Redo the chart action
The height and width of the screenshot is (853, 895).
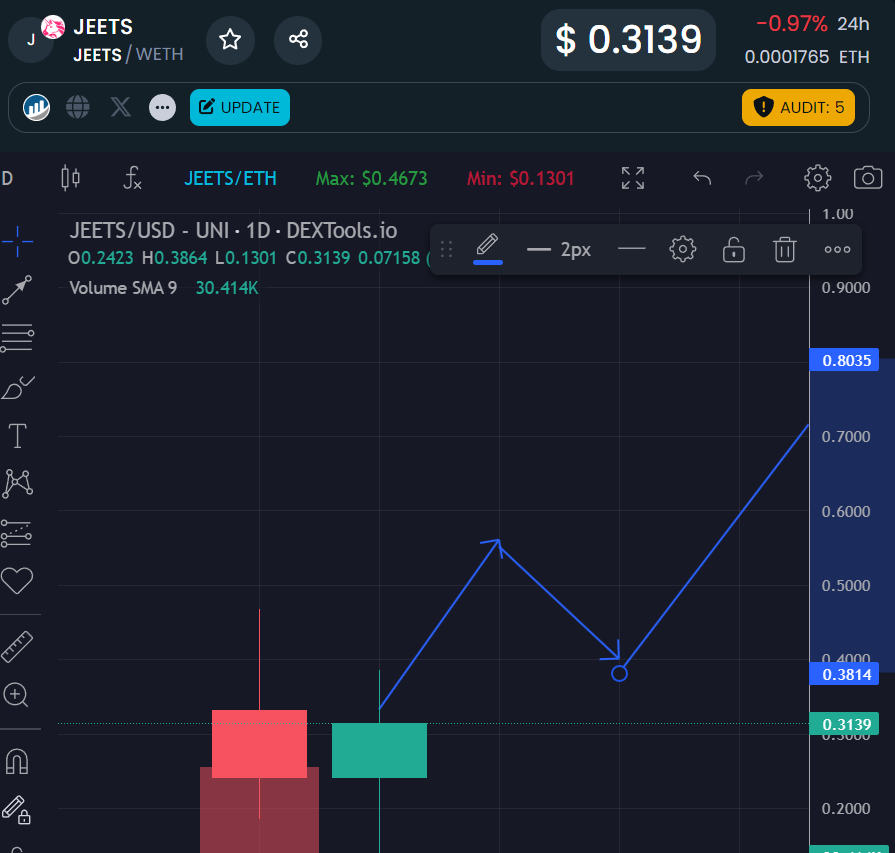pos(754,179)
